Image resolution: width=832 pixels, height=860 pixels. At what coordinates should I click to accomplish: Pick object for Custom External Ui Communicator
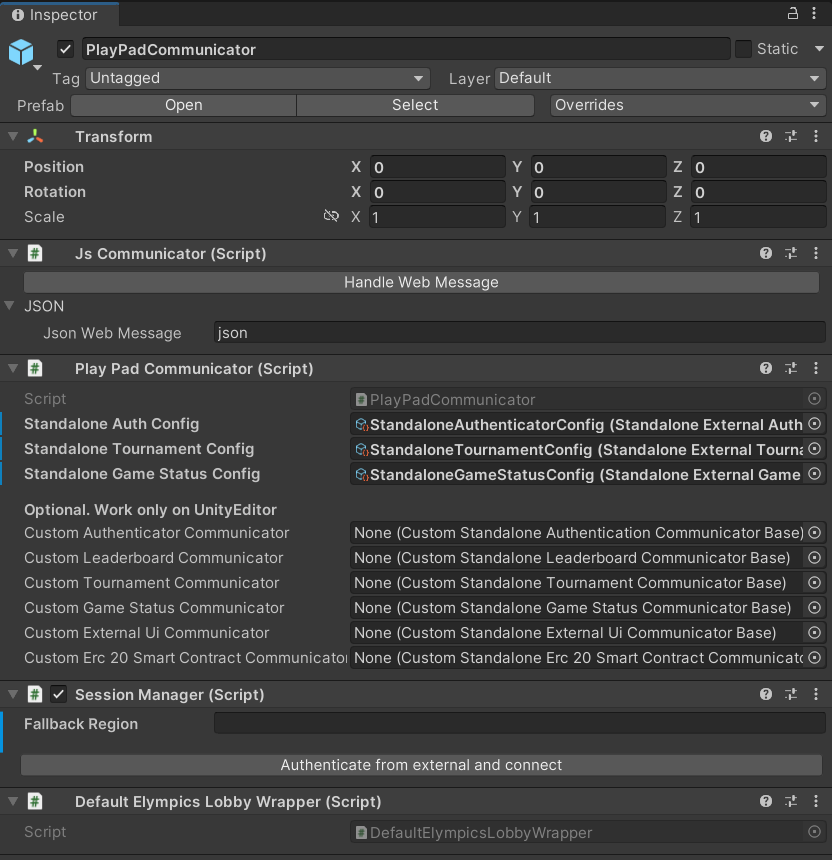[814, 632]
